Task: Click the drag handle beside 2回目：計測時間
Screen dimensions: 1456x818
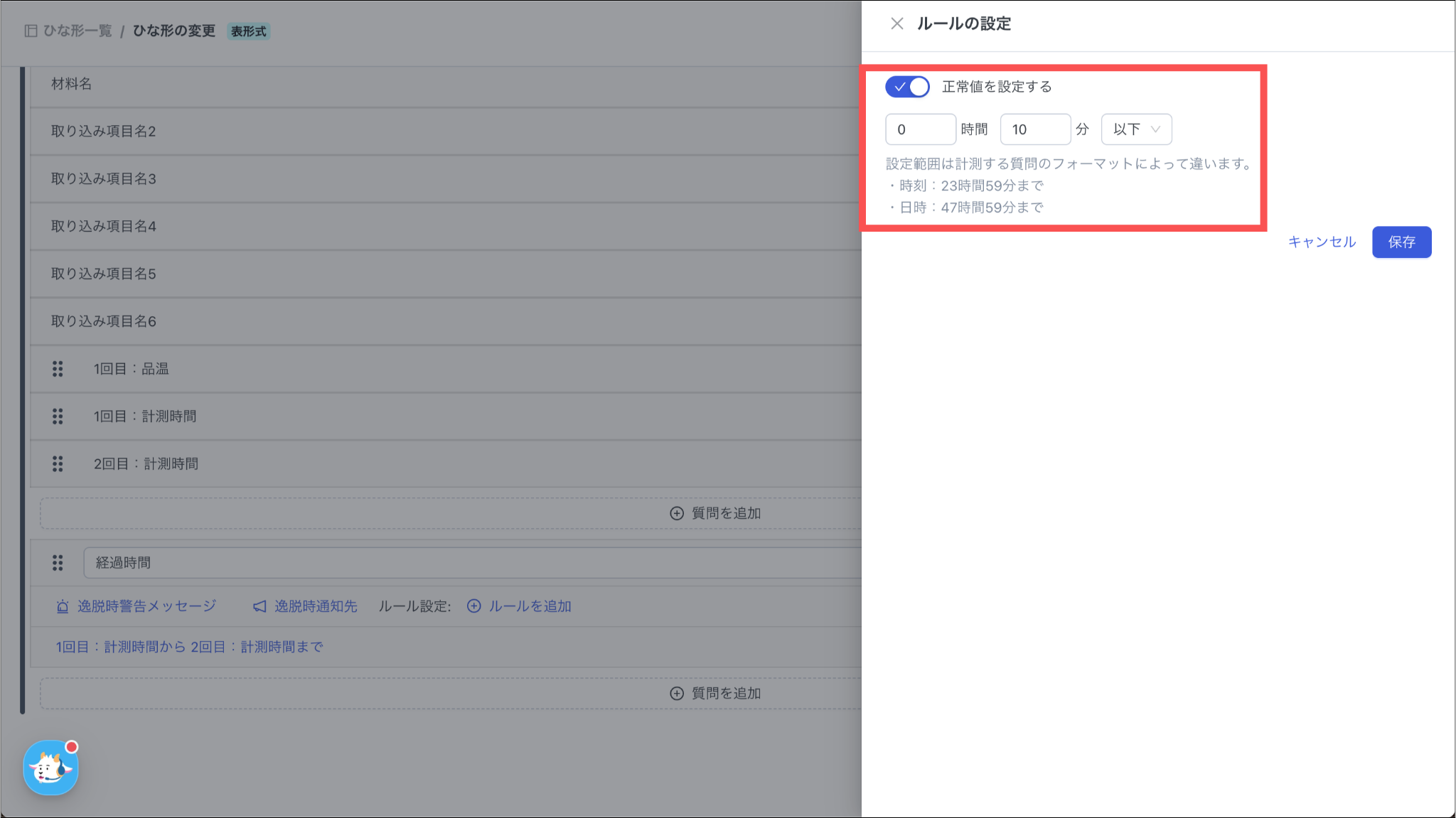Action: point(58,464)
